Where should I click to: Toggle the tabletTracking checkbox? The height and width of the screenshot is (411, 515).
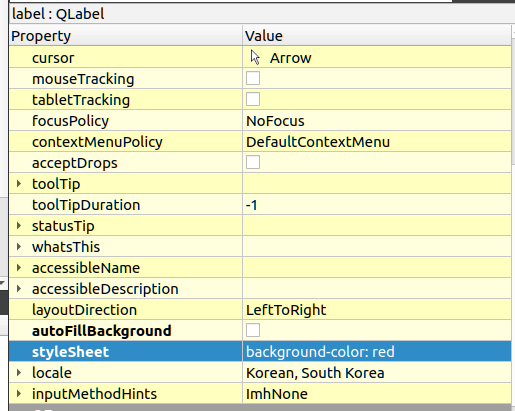pos(253,99)
